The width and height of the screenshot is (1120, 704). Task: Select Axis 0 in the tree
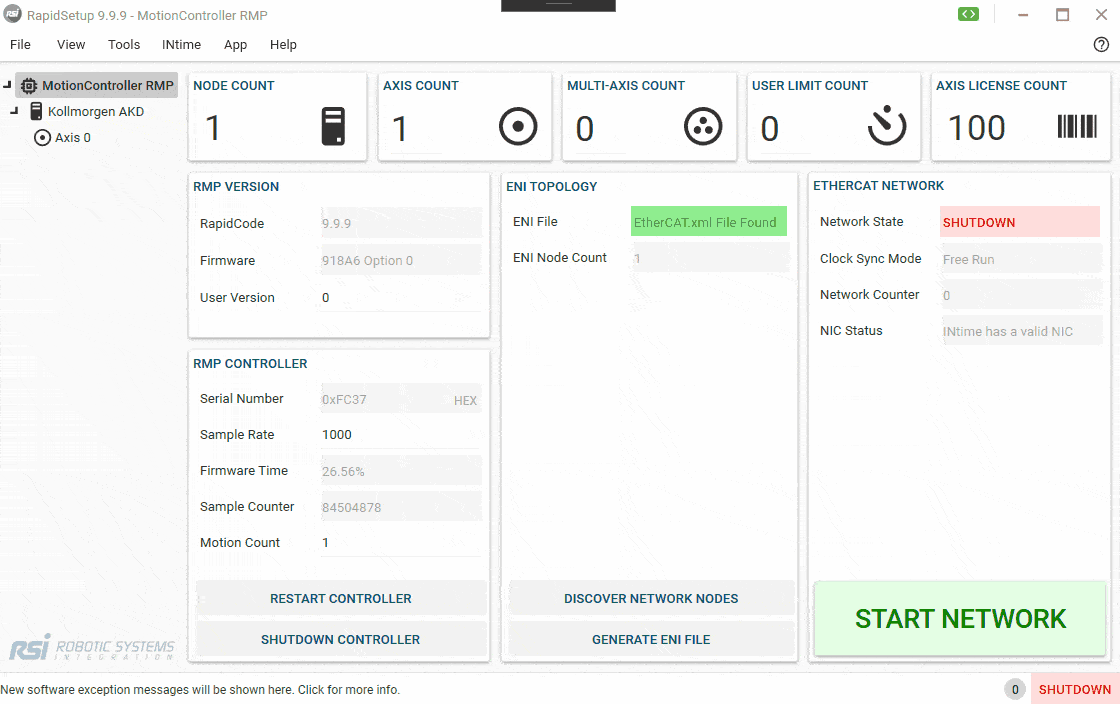pos(73,137)
